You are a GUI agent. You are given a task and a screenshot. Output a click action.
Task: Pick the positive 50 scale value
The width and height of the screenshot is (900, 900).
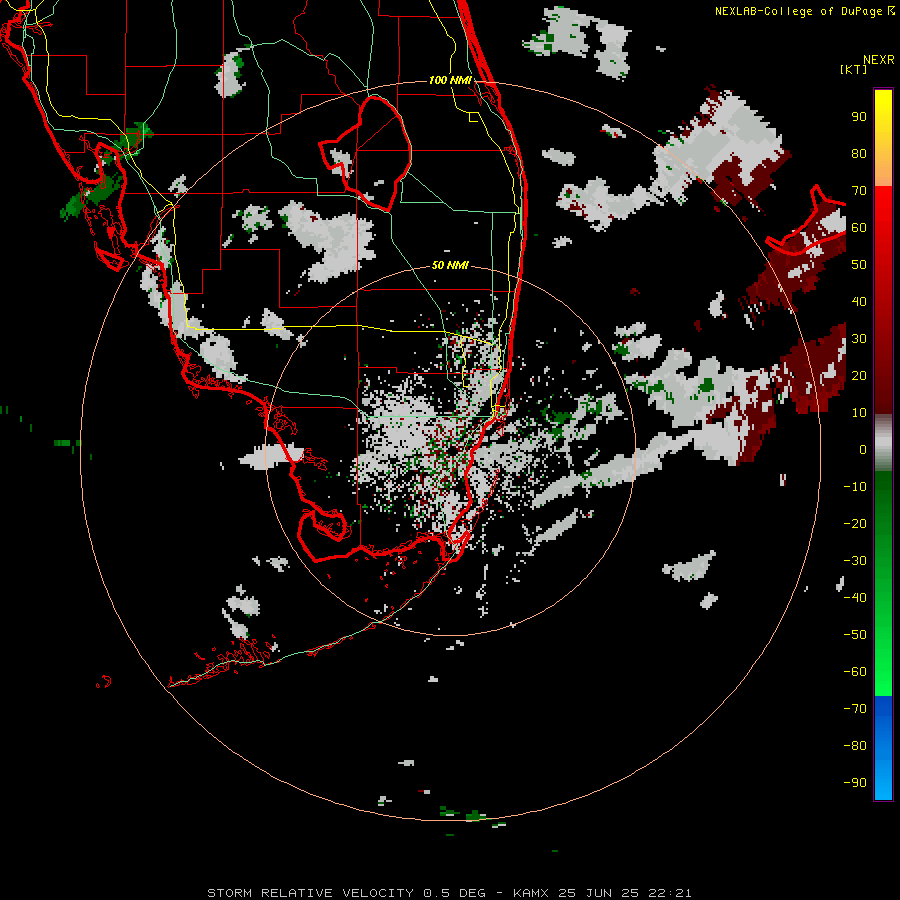pos(859,265)
